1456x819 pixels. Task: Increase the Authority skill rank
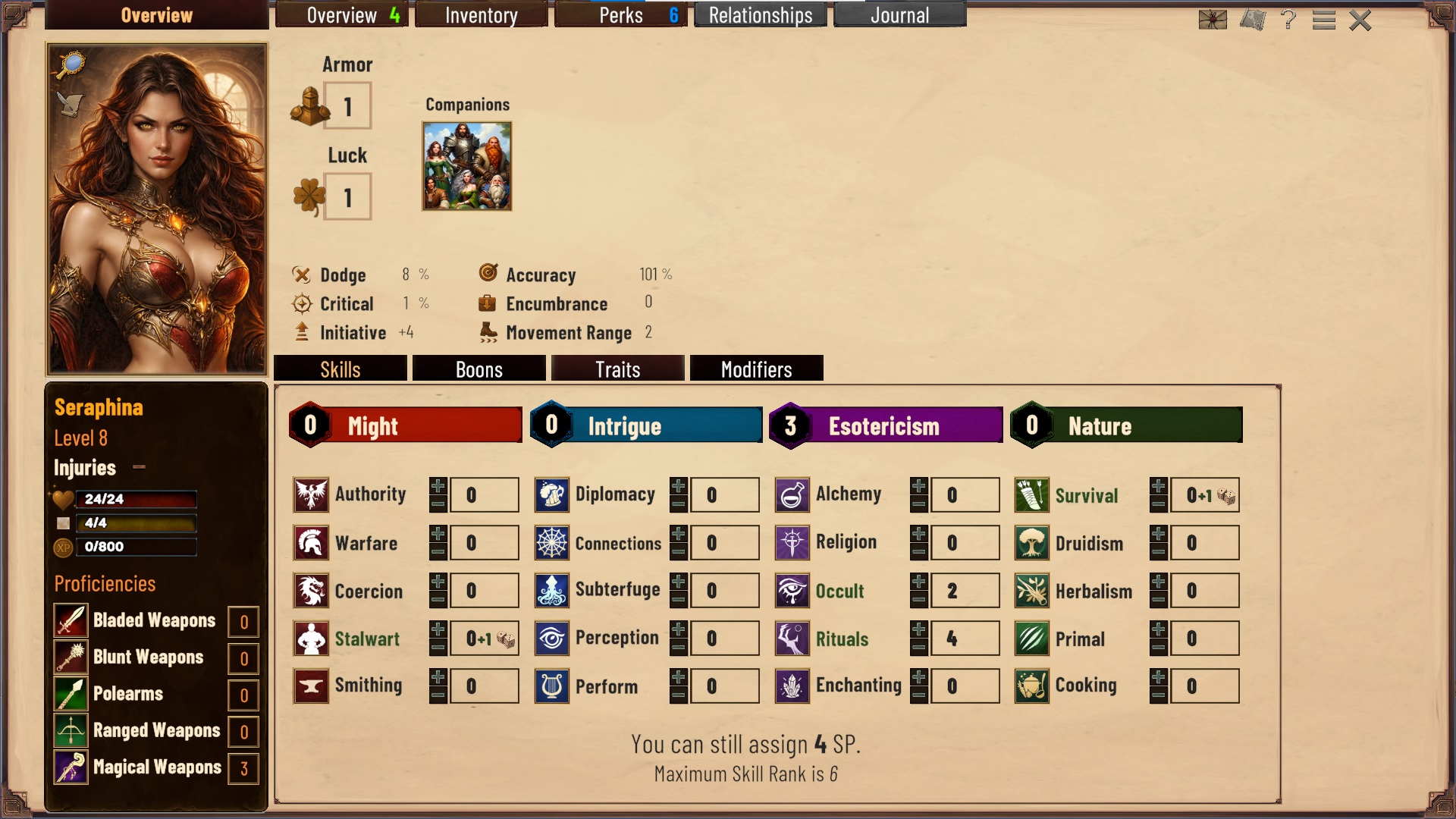438,486
